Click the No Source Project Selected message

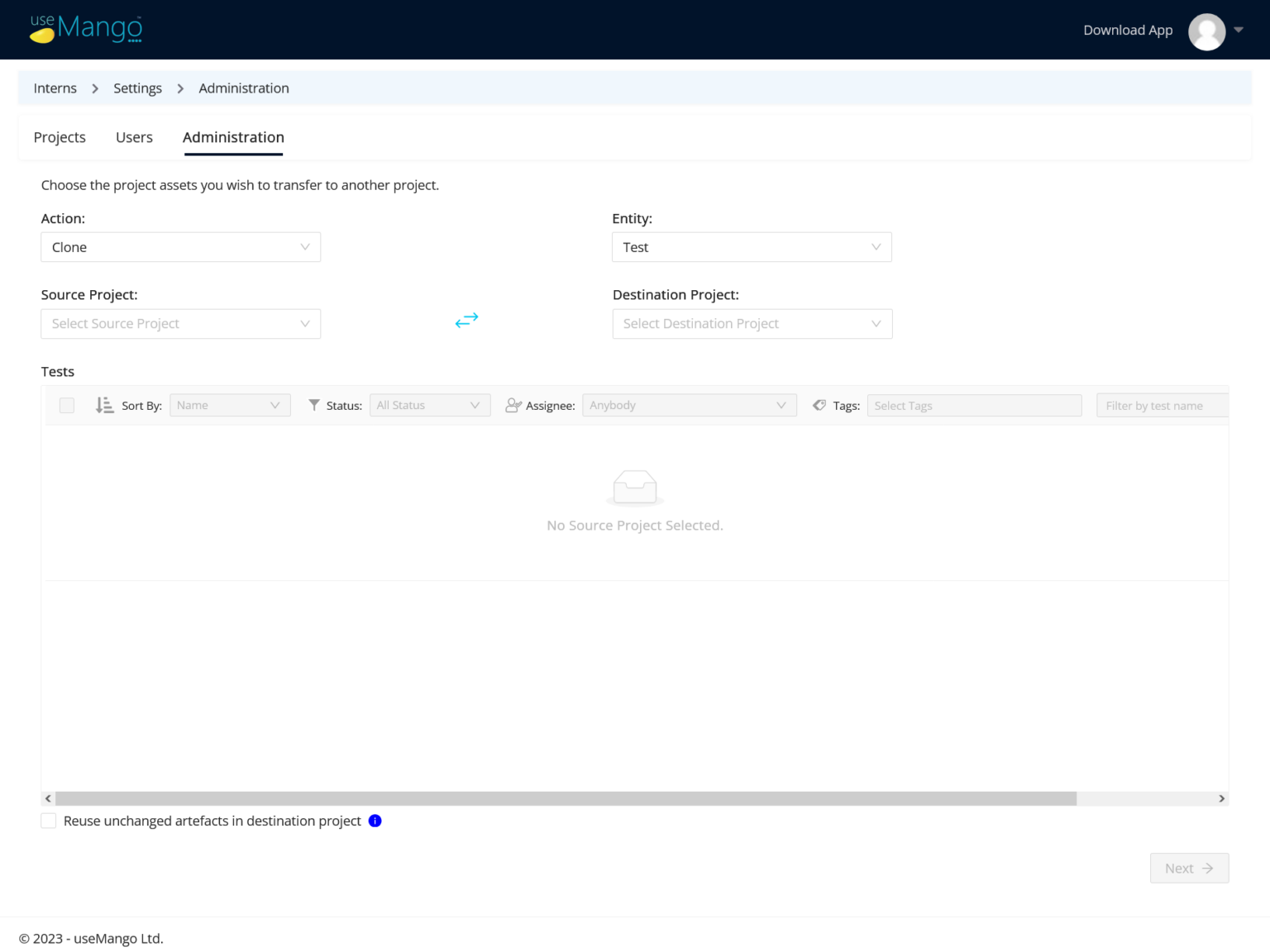tap(635, 526)
